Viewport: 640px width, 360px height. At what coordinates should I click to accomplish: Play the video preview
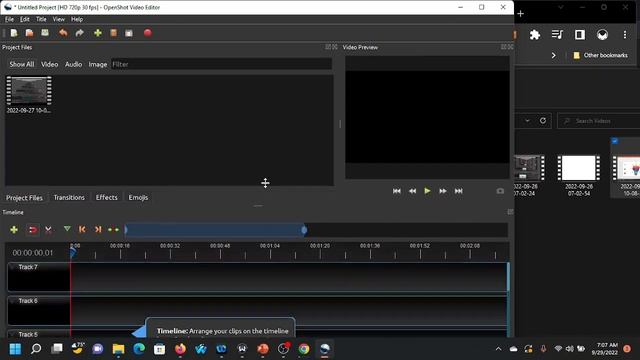[x=427, y=191]
